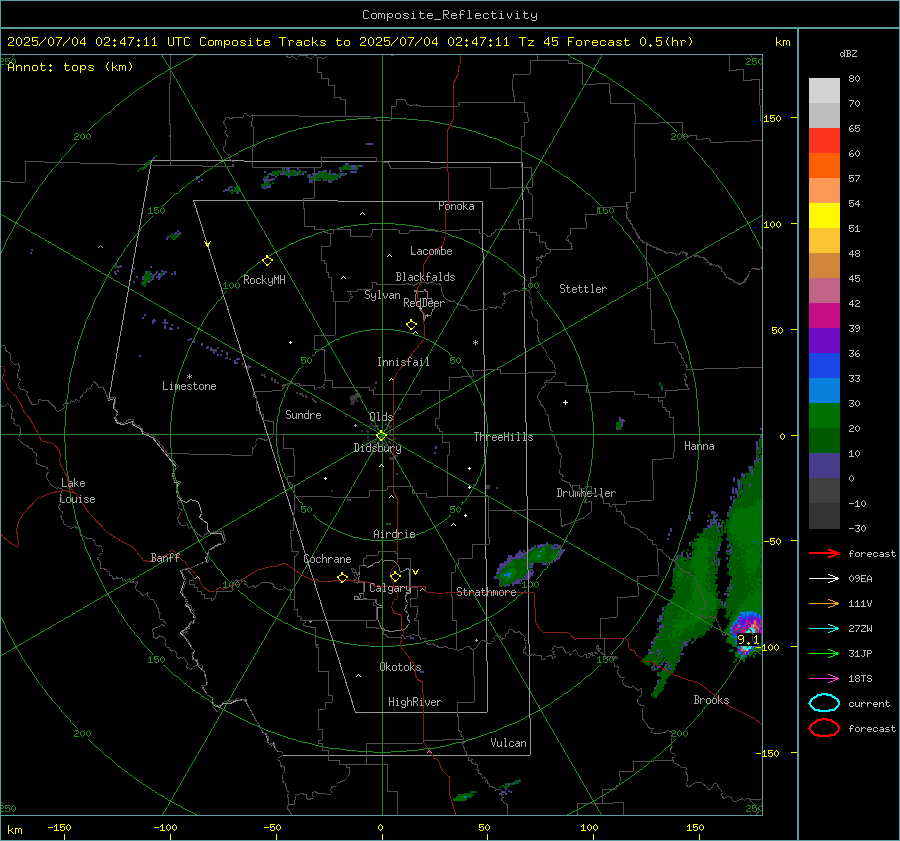Click the Stettler label
900x841 pixels.
coord(583,289)
